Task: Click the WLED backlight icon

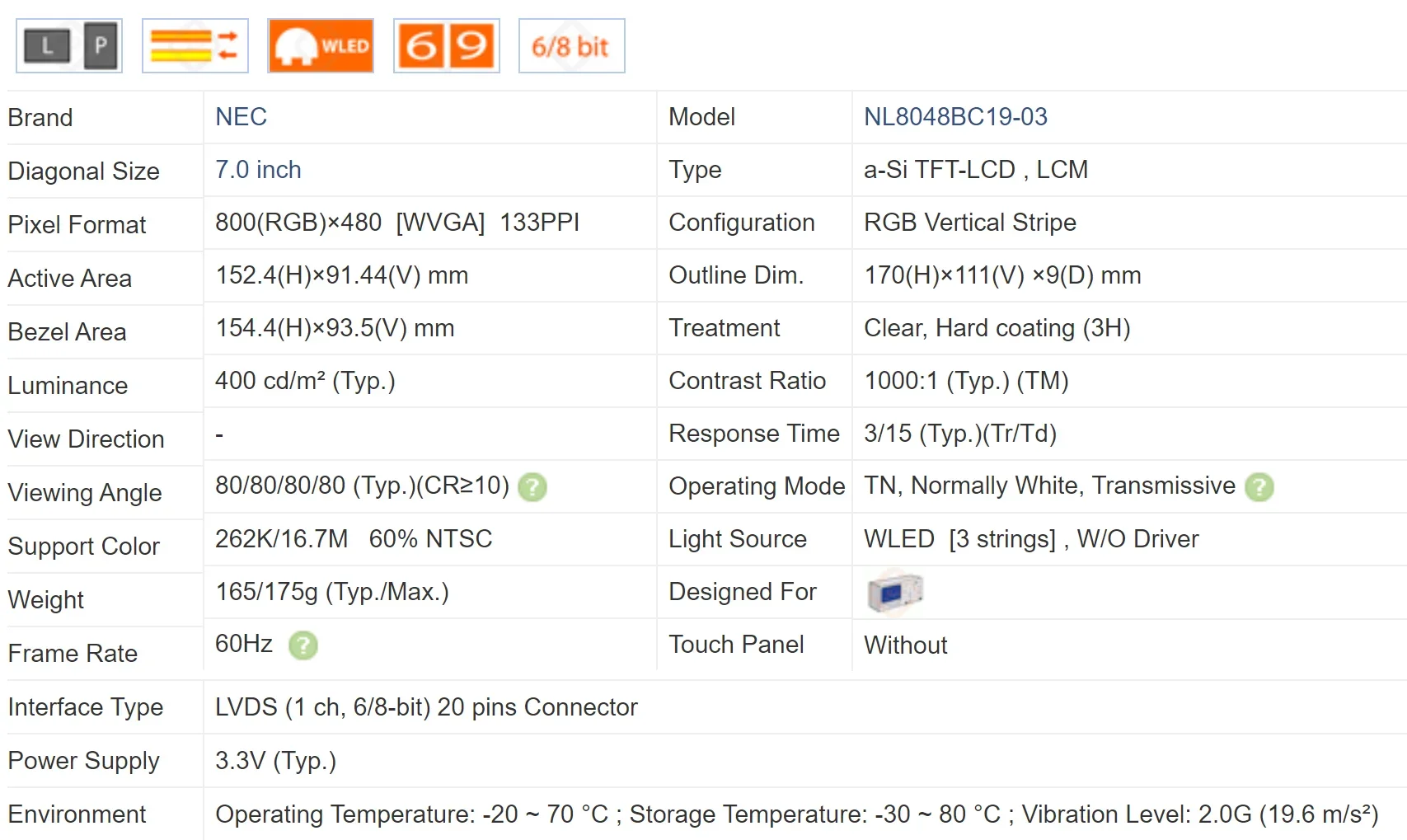Action: pyautogui.click(x=321, y=46)
